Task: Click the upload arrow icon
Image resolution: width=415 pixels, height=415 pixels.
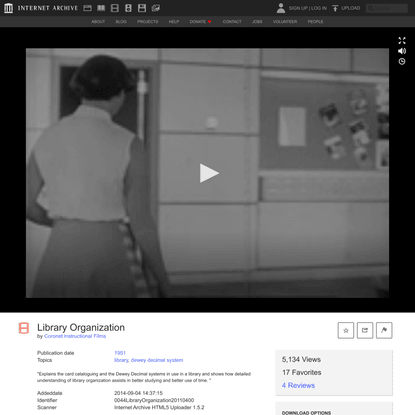Action: (335, 8)
